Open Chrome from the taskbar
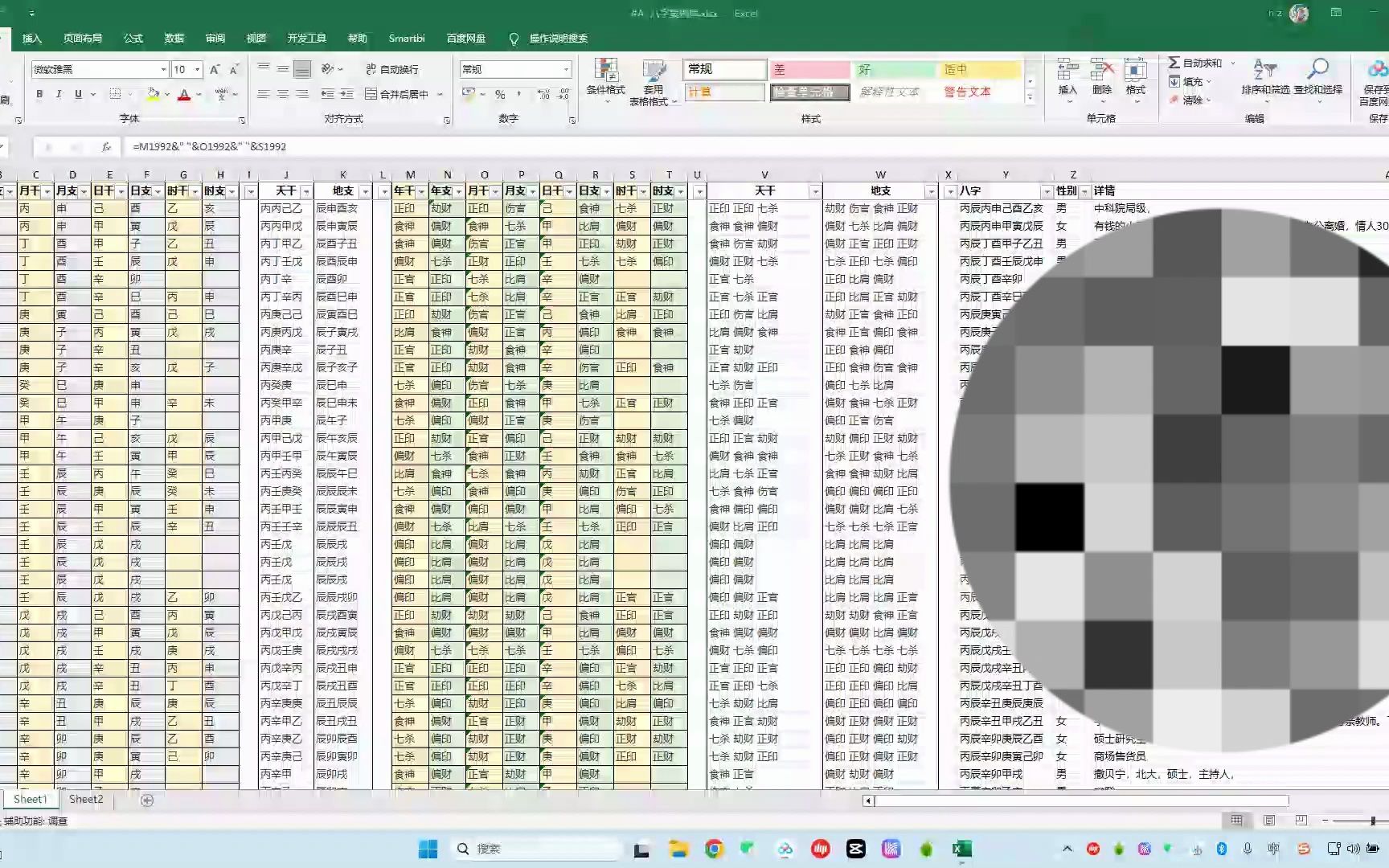This screenshot has height=868, width=1389. [x=714, y=849]
